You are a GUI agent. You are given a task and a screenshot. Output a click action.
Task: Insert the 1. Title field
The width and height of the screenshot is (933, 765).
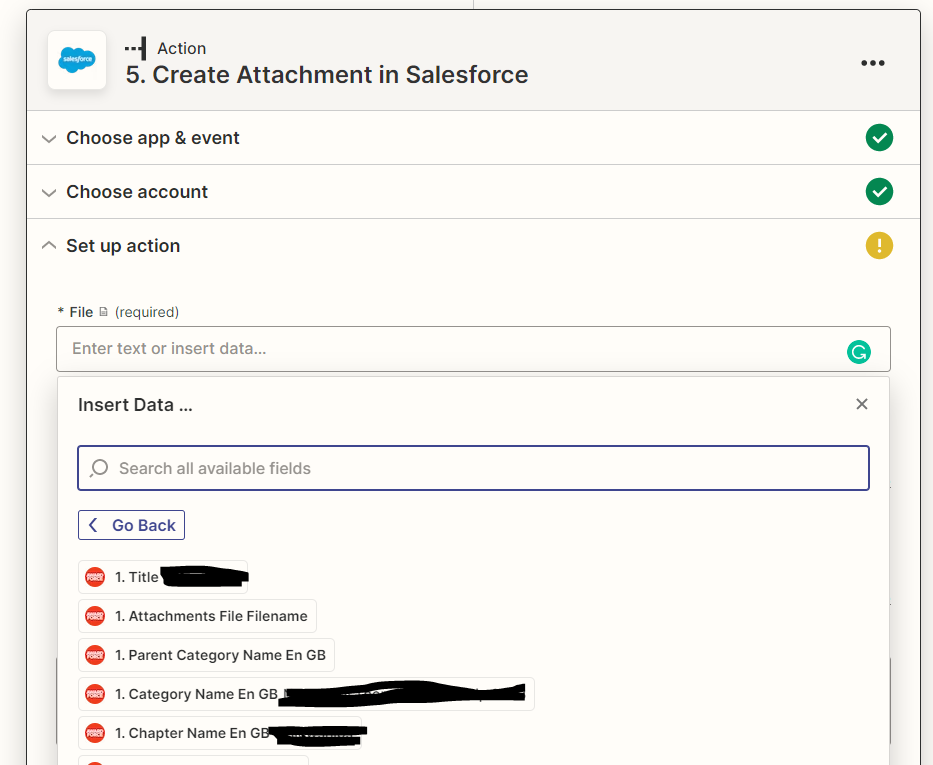click(x=163, y=577)
